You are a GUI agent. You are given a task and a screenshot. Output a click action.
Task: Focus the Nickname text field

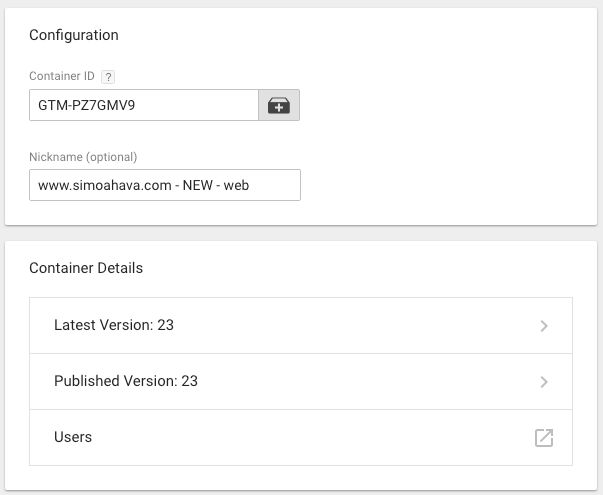coord(165,185)
